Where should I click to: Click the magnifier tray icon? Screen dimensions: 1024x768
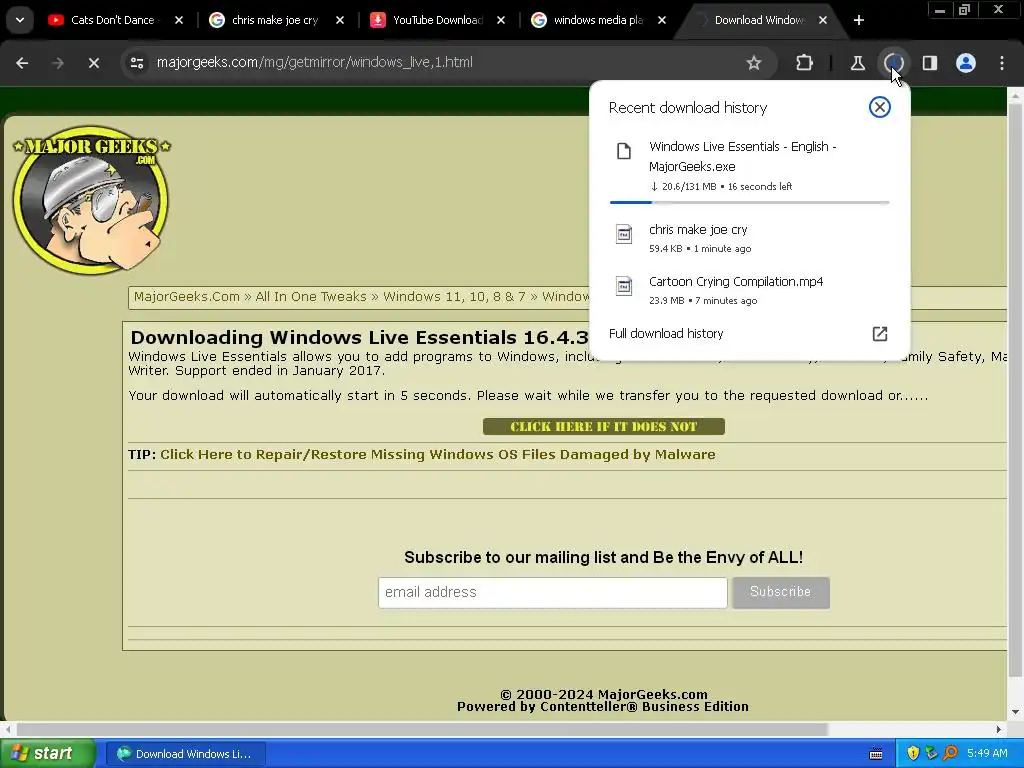[950, 754]
